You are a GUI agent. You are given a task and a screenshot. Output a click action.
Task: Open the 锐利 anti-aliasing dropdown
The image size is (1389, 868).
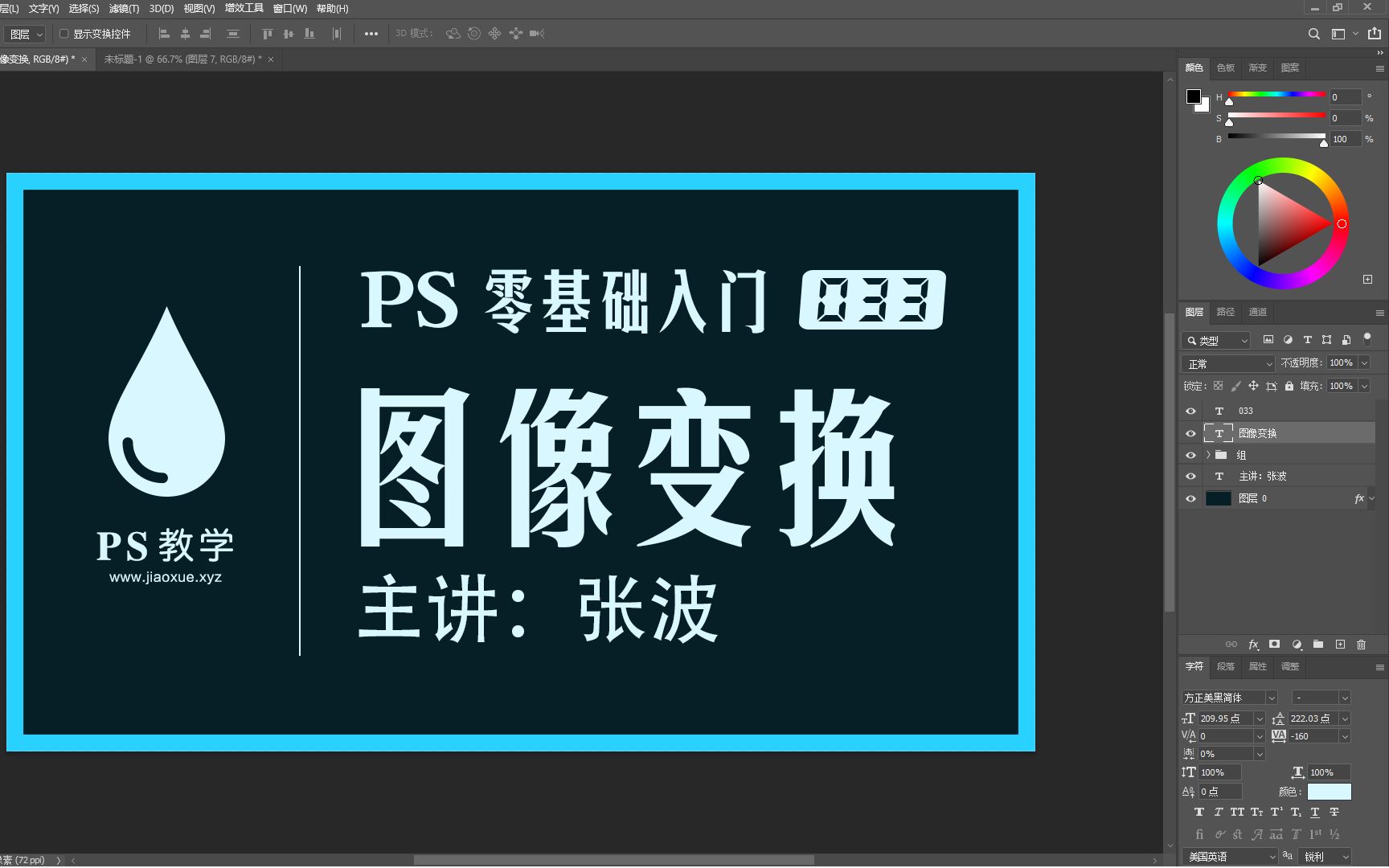1326,857
